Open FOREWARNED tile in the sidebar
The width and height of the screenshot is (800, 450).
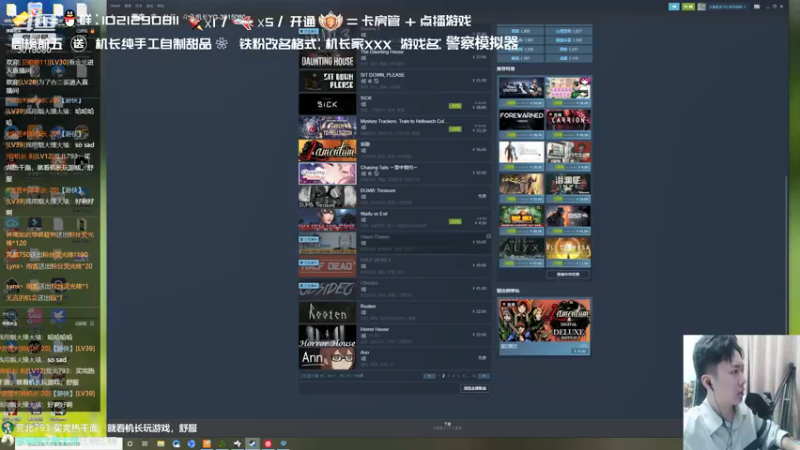[521, 123]
